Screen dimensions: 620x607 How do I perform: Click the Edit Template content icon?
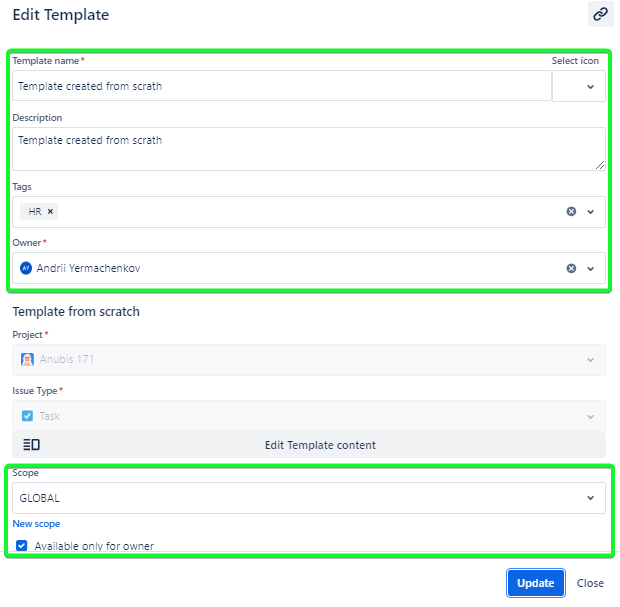pos(31,445)
